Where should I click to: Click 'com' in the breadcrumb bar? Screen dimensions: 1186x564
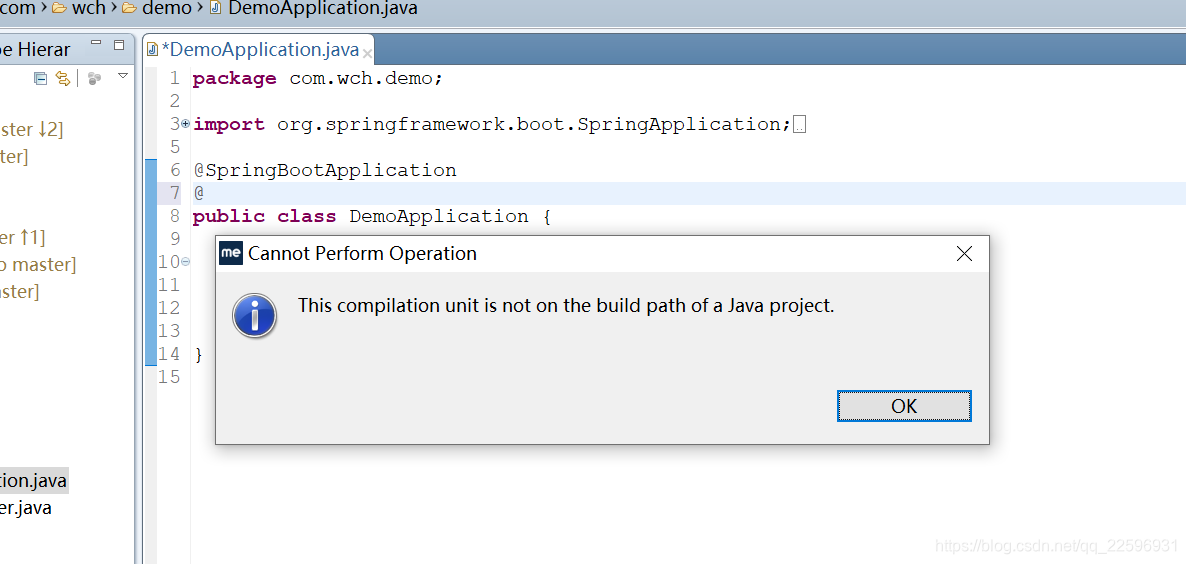[18, 8]
